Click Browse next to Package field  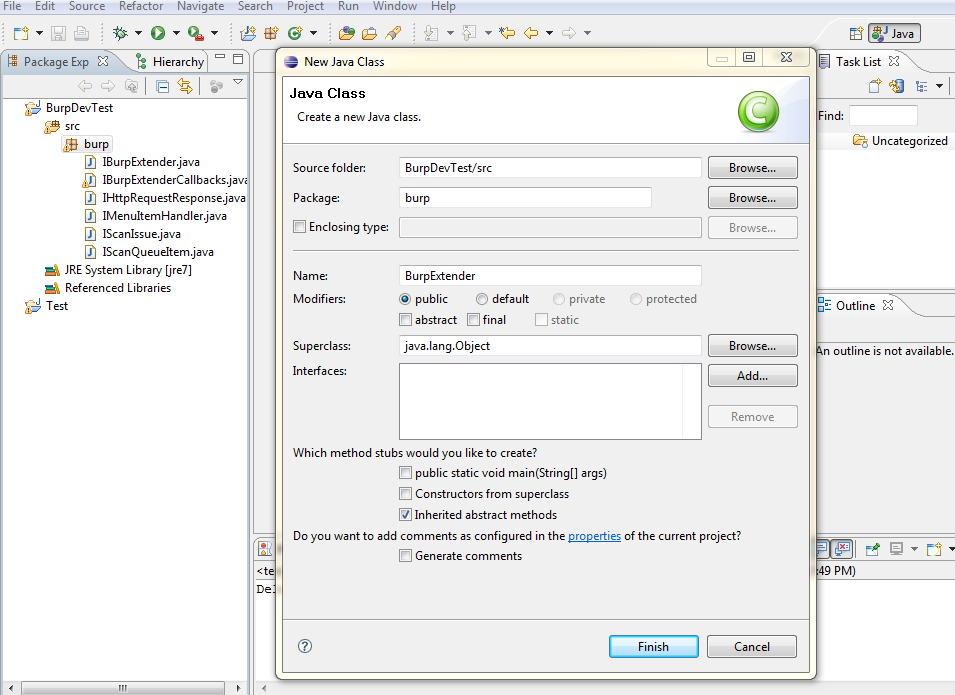[x=752, y=198]
